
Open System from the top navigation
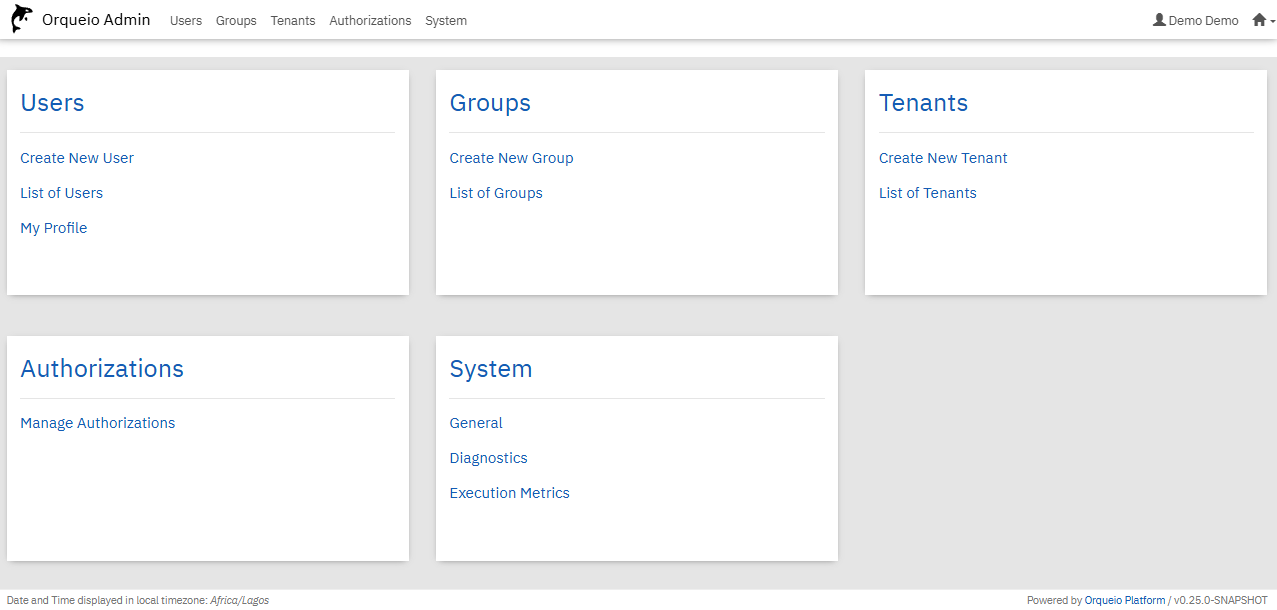click(446, 21)
